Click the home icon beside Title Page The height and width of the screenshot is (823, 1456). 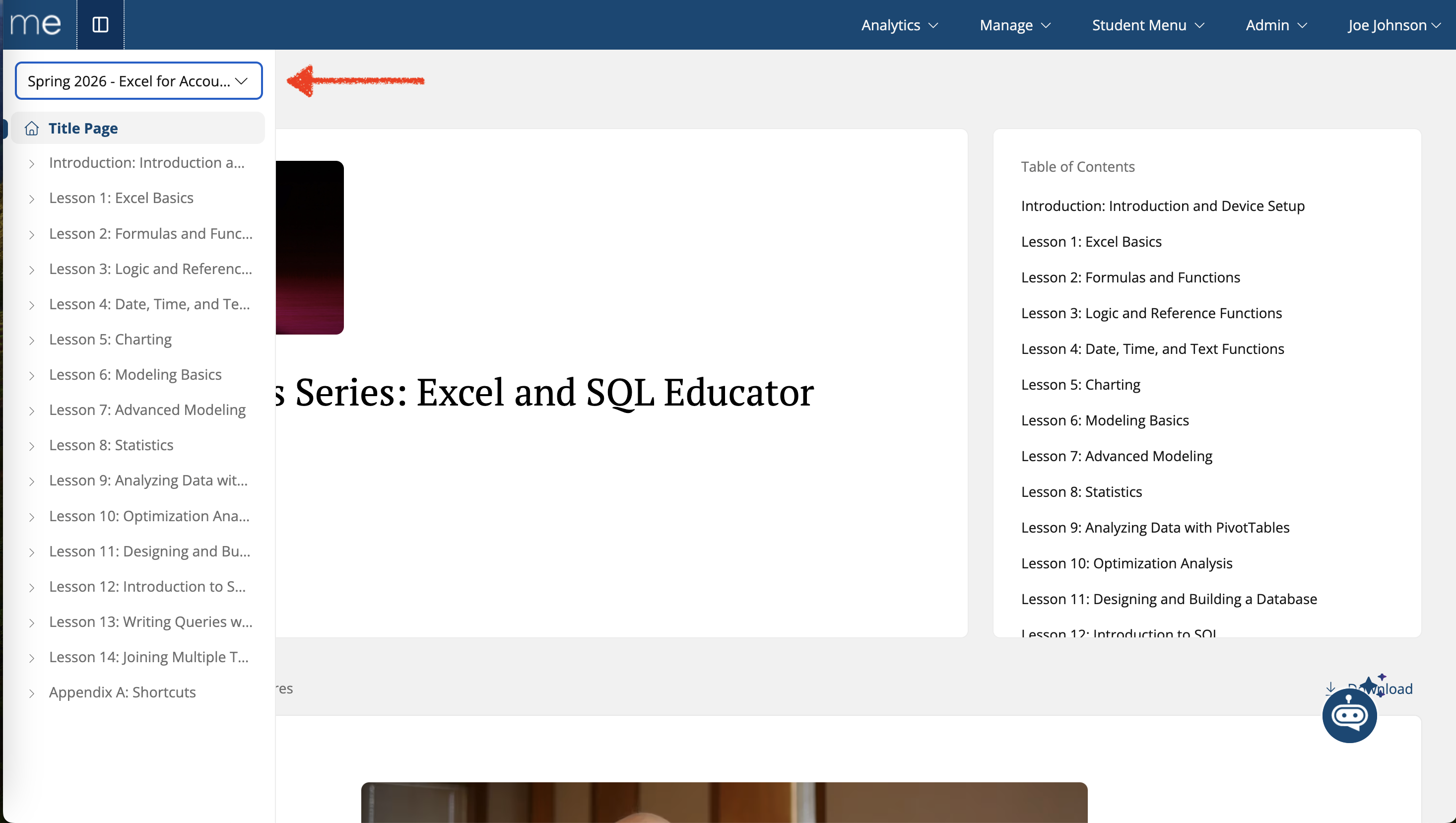[32, 129]
